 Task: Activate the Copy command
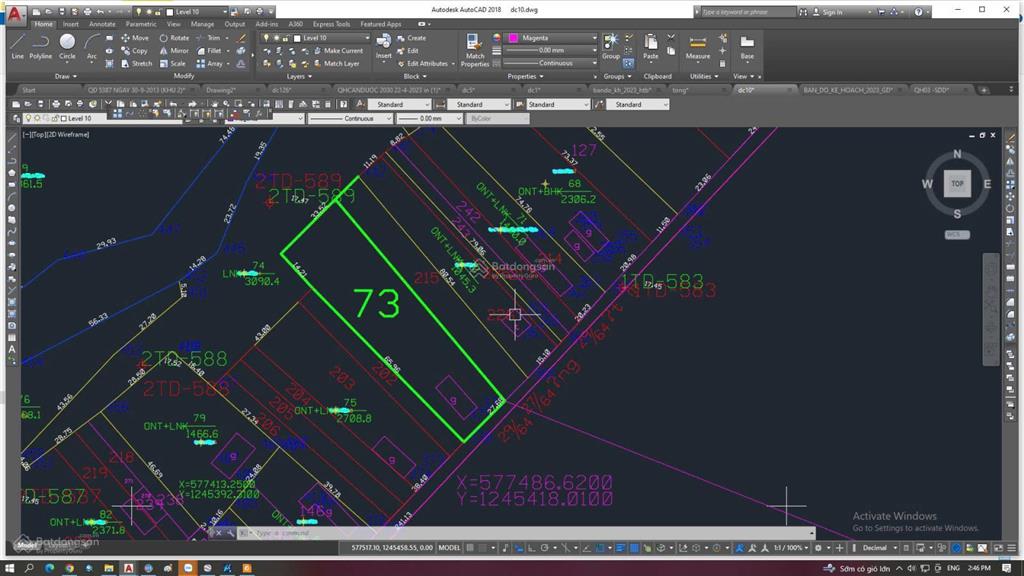[x=135, y=50]
